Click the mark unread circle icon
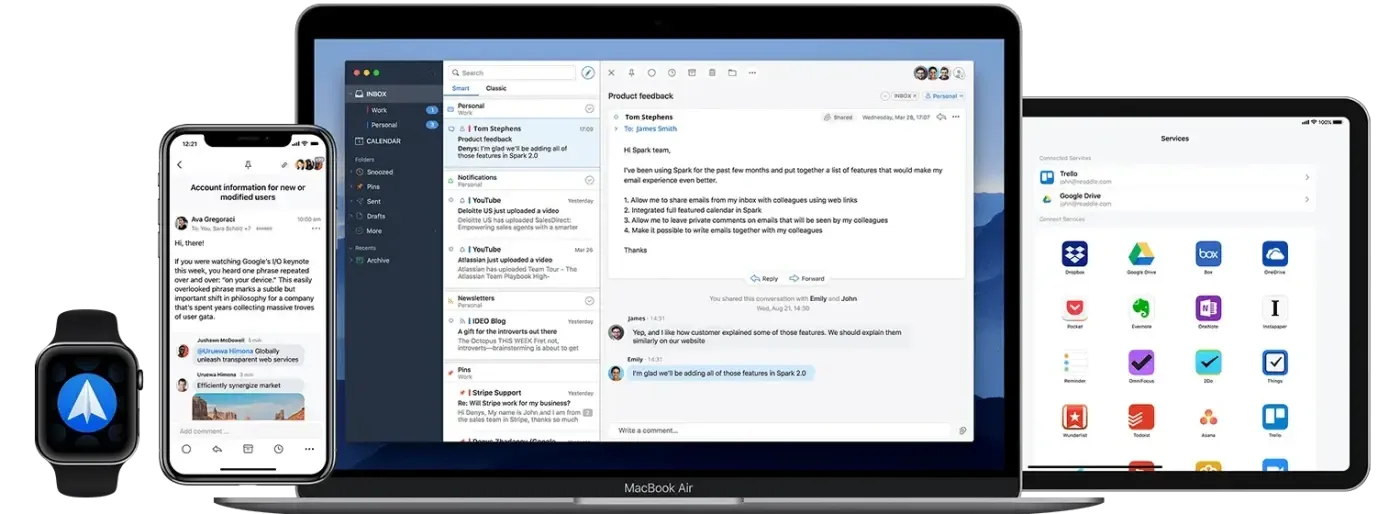This screenshot has width=1400, height=514. point(651,72)
